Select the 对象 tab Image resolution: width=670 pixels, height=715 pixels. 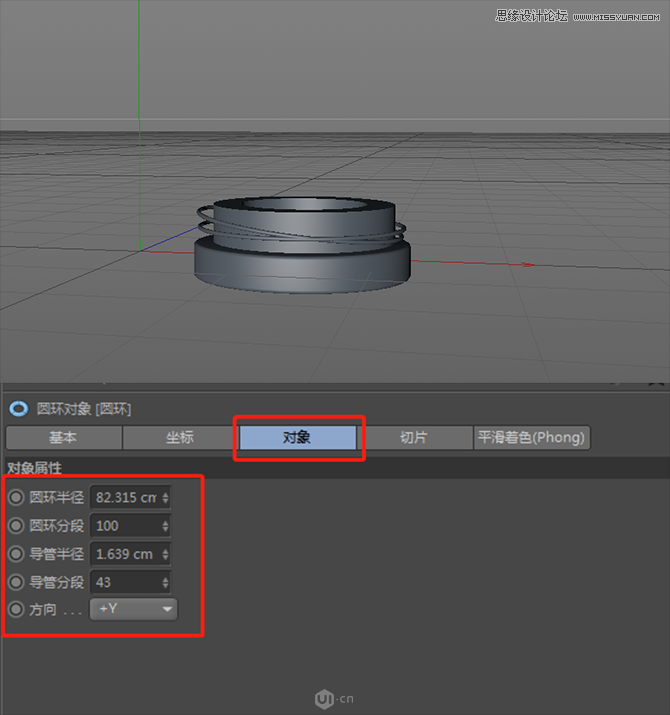(x=297, y=438)
